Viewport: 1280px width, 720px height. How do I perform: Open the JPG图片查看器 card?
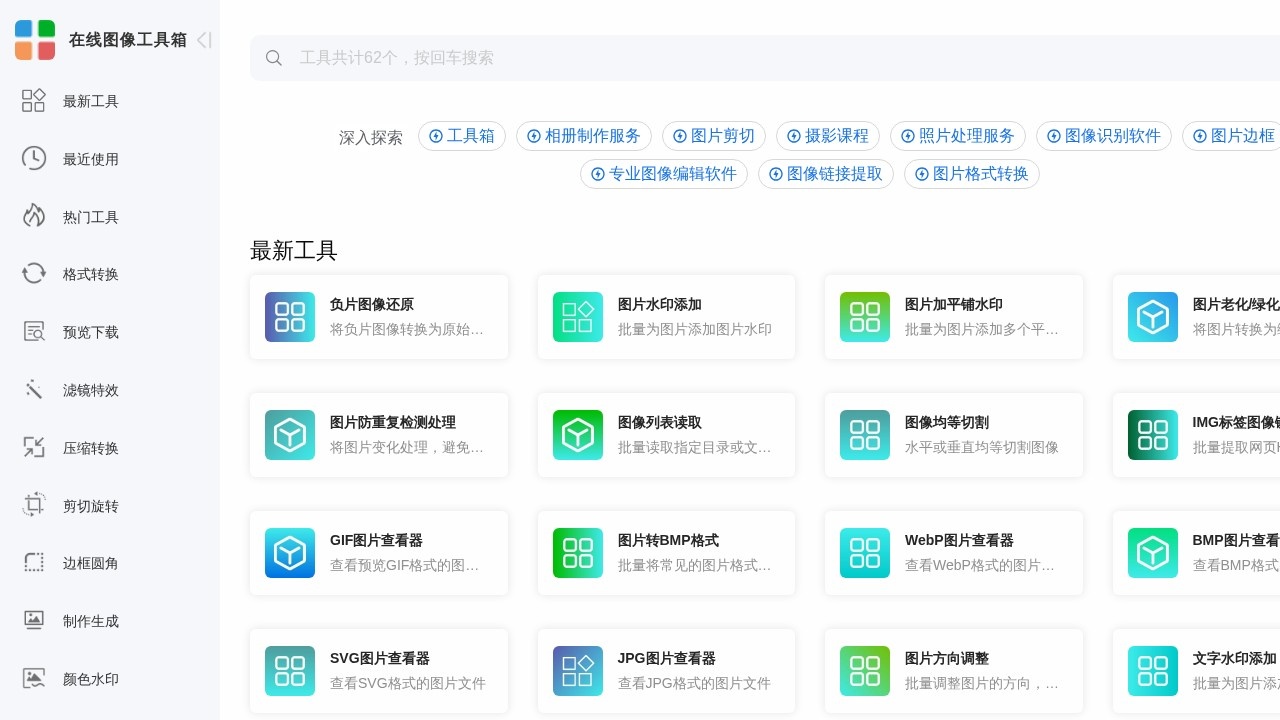666,671
